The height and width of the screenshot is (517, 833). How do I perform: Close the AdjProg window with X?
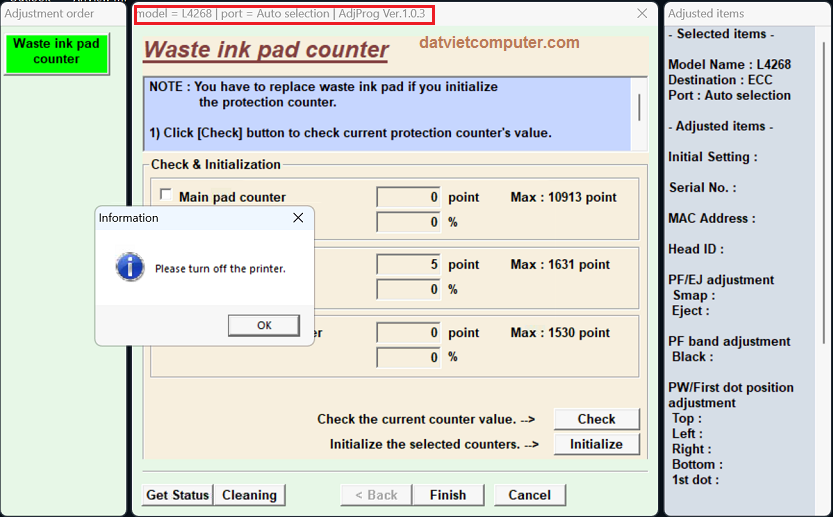coord(642,14)
